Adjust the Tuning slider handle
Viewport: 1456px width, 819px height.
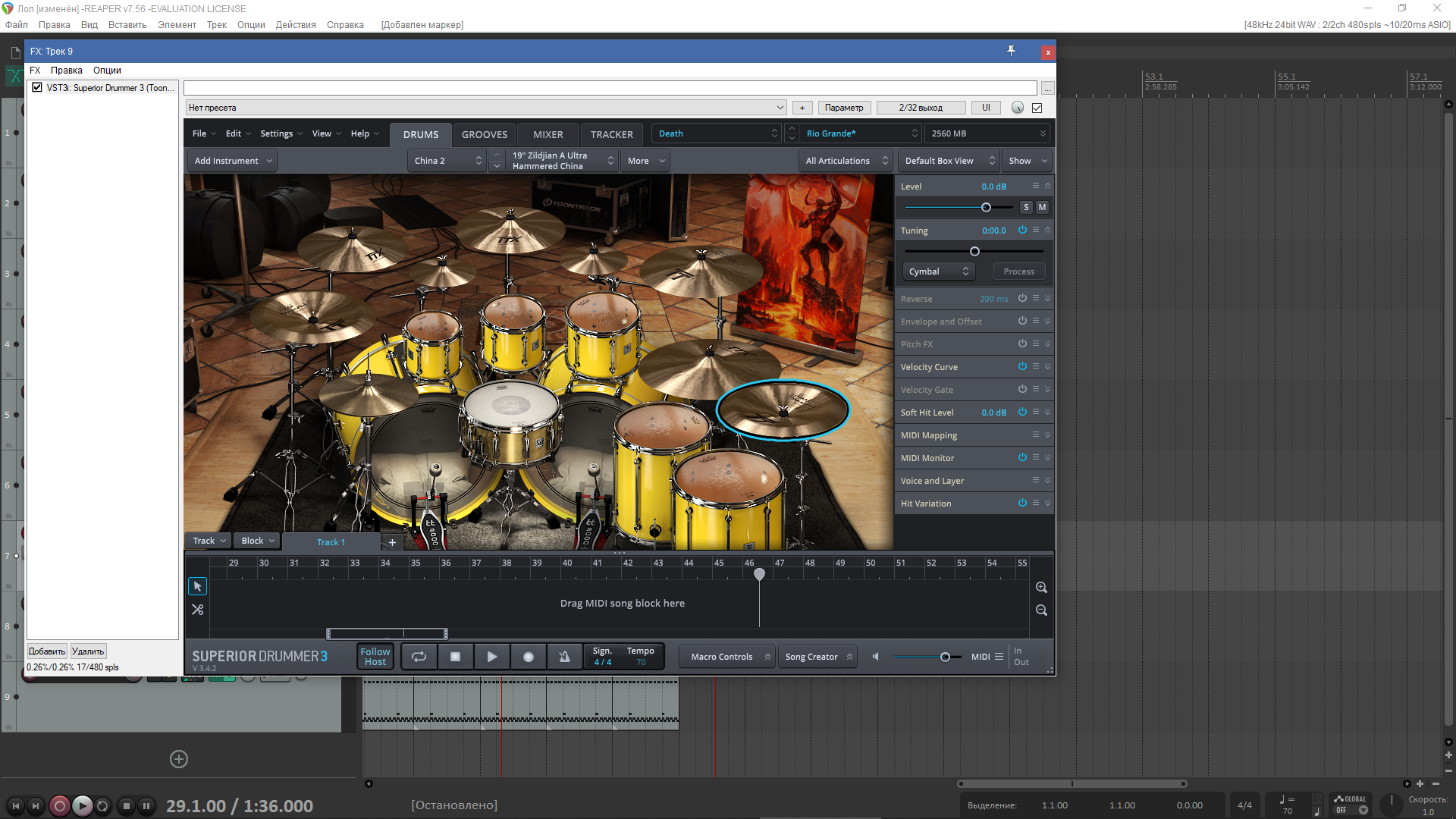click(x=974, y=251)
